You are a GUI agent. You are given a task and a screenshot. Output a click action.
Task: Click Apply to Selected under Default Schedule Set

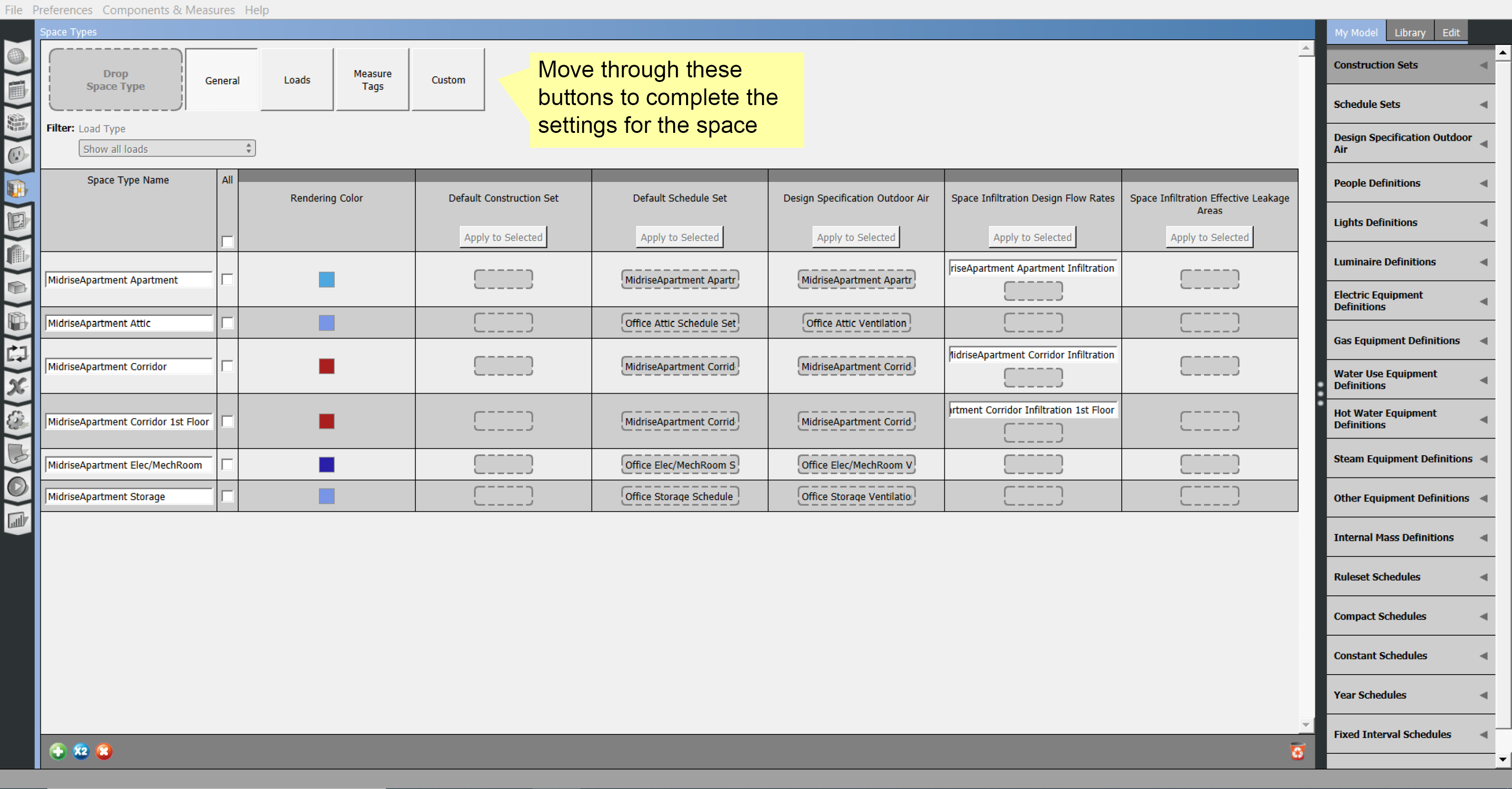(679, 237)
